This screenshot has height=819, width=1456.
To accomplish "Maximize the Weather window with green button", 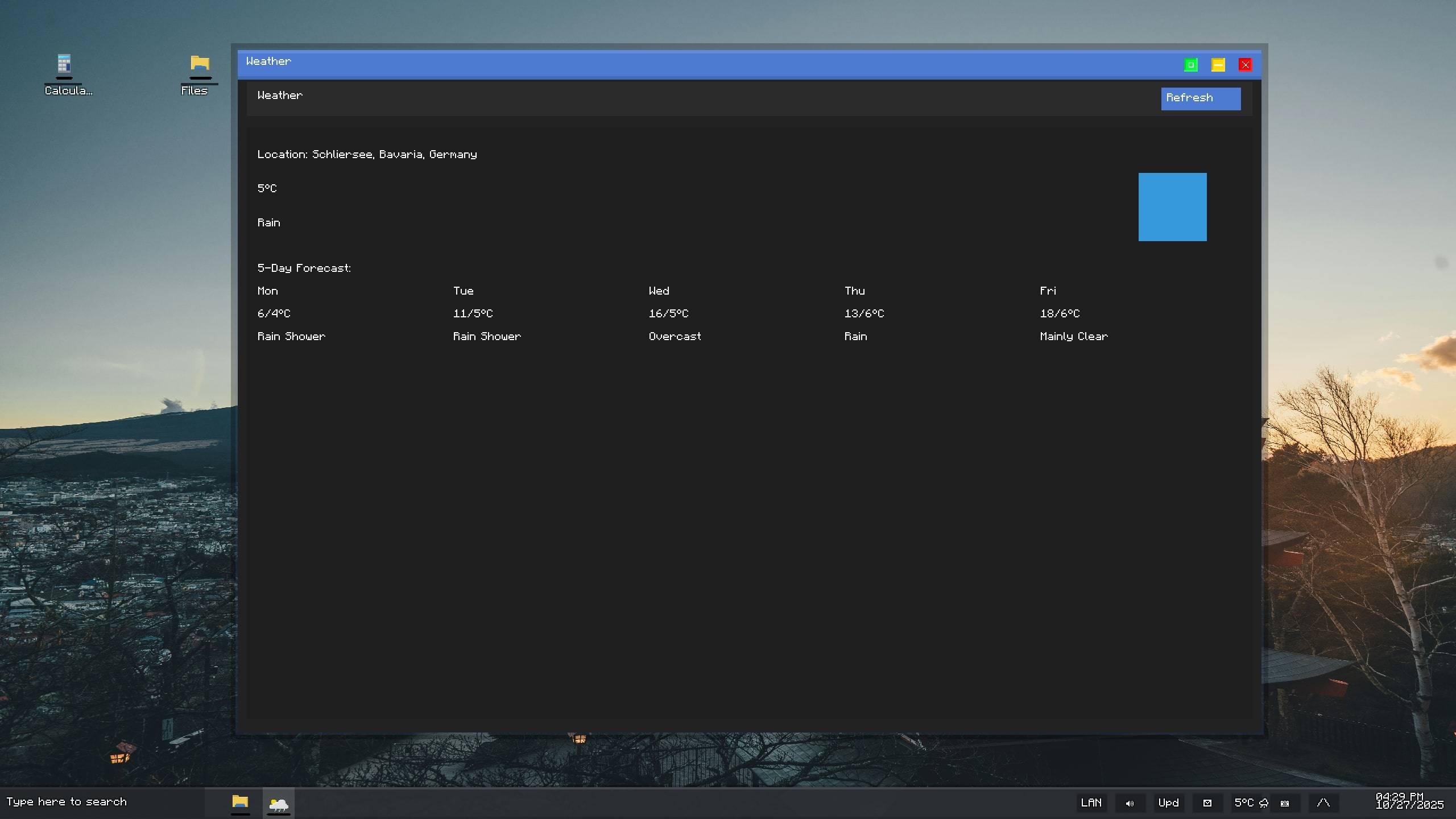I will pos(1190,65).
